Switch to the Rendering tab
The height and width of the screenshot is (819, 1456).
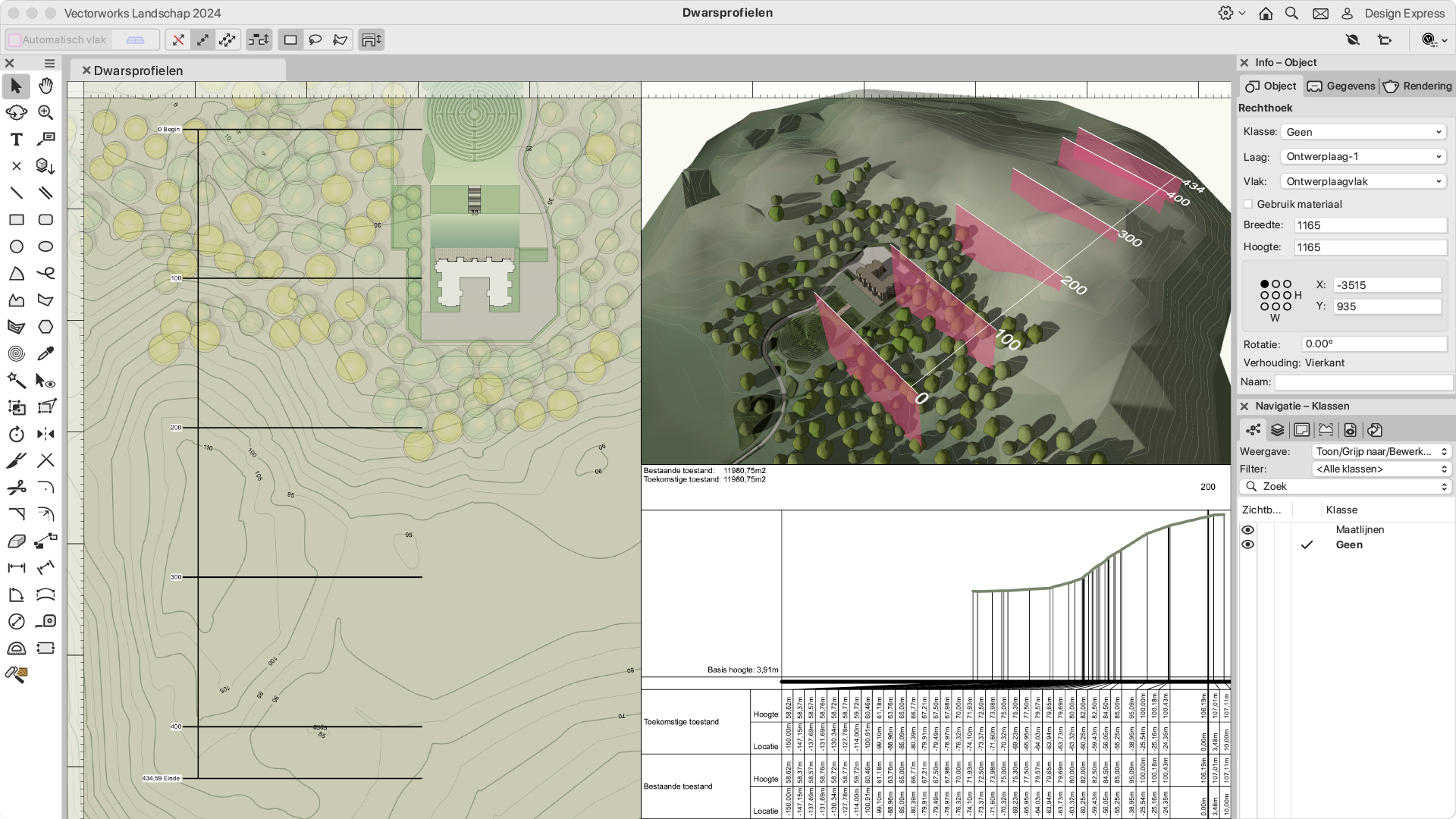[x=1417, y=86]
